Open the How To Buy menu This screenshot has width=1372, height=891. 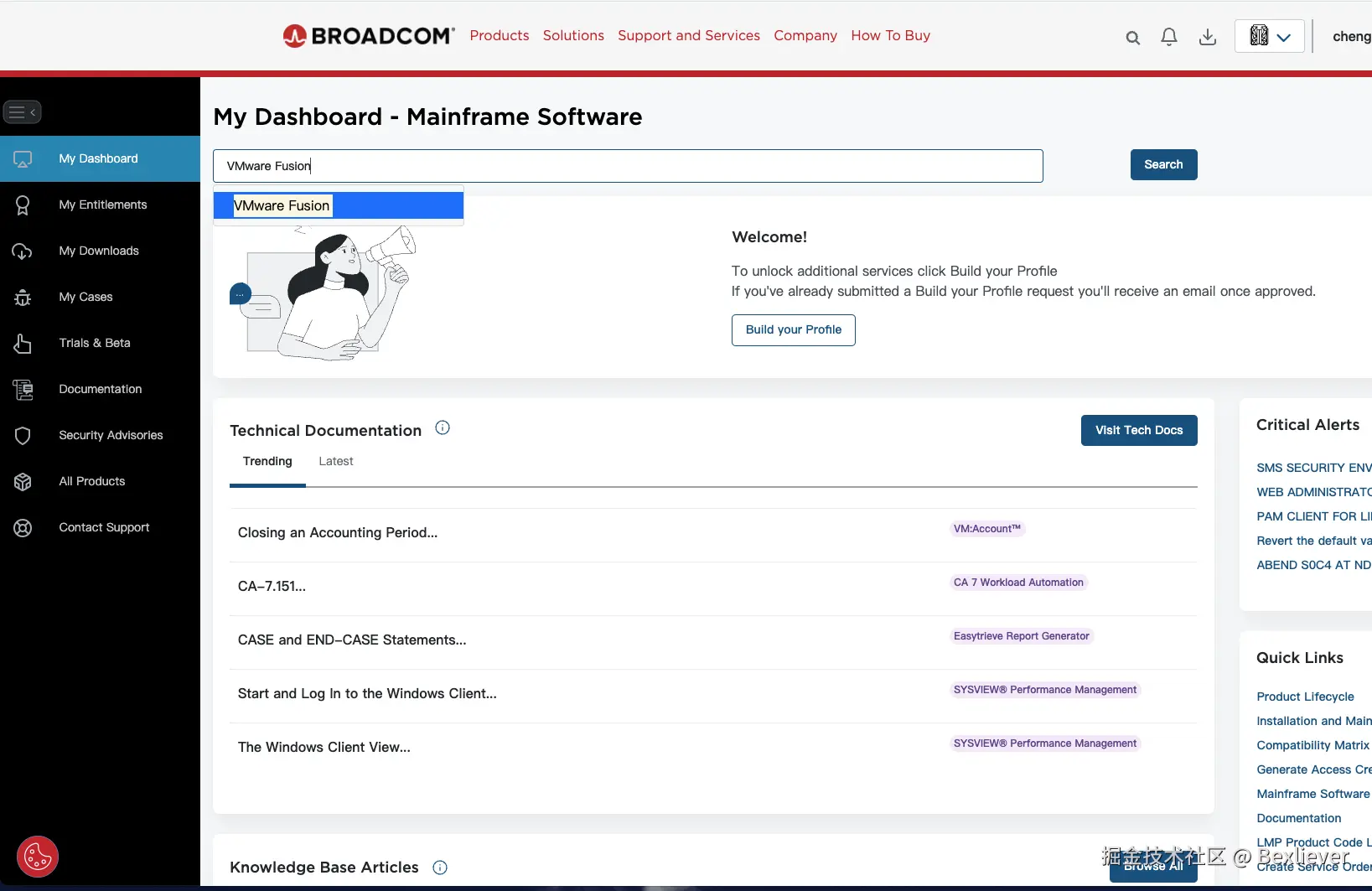(x=891, y=35)
